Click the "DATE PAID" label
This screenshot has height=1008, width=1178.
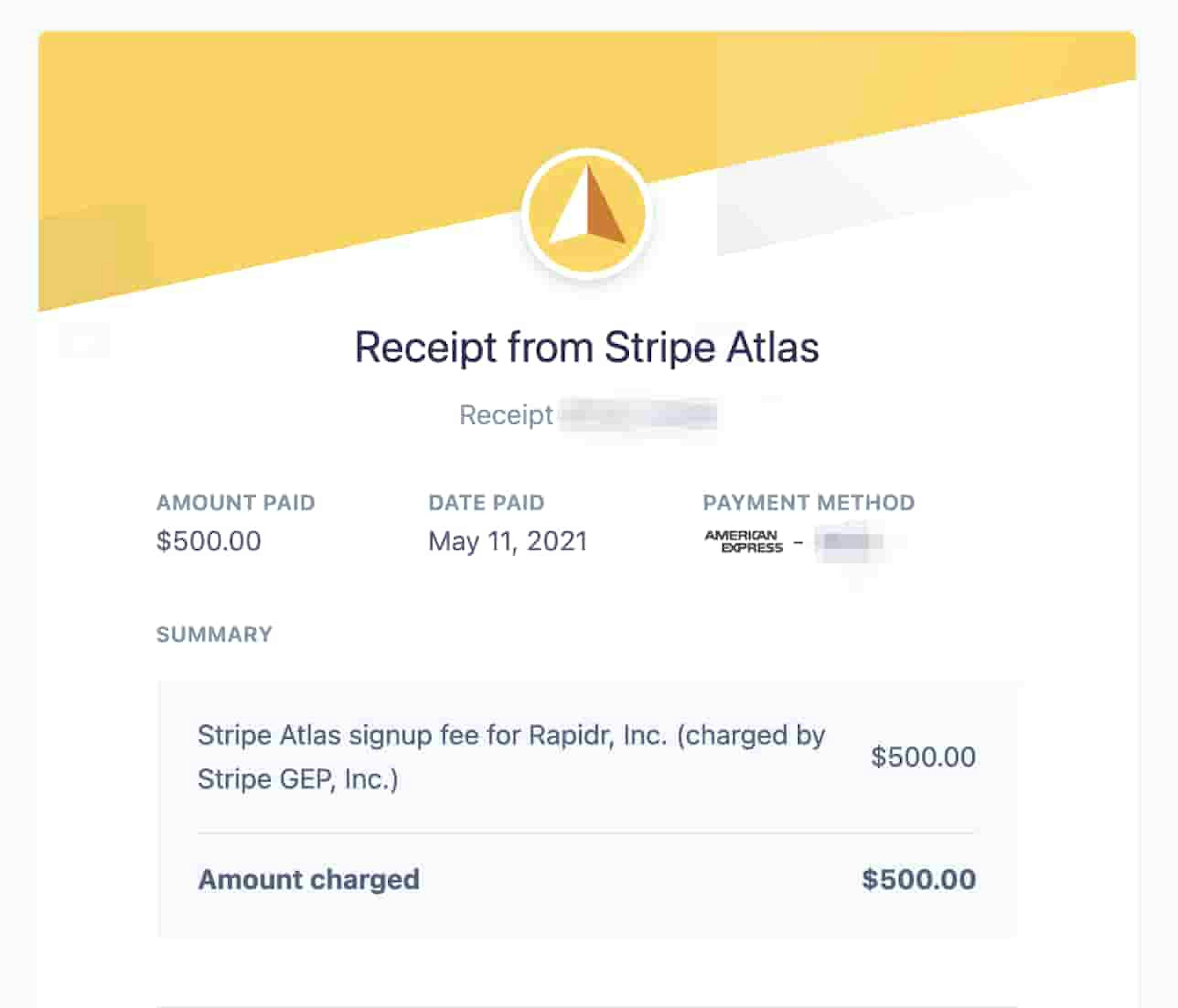[487, 503]
